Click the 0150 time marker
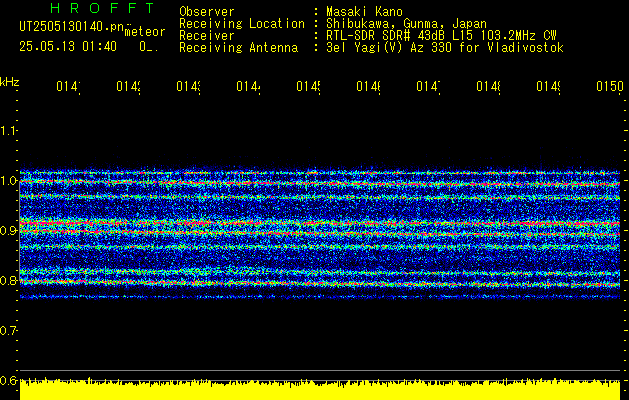This screenshot has height=400, width=629. pos(610,87)
